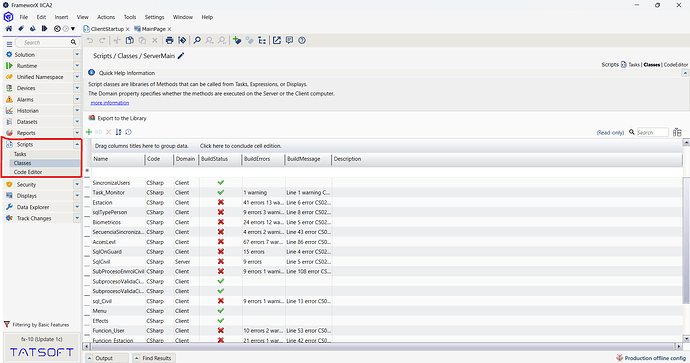The height and width of the screenshot is (363, 690).
Task: Click the green plus tag icon
Action: coord(237,40)
